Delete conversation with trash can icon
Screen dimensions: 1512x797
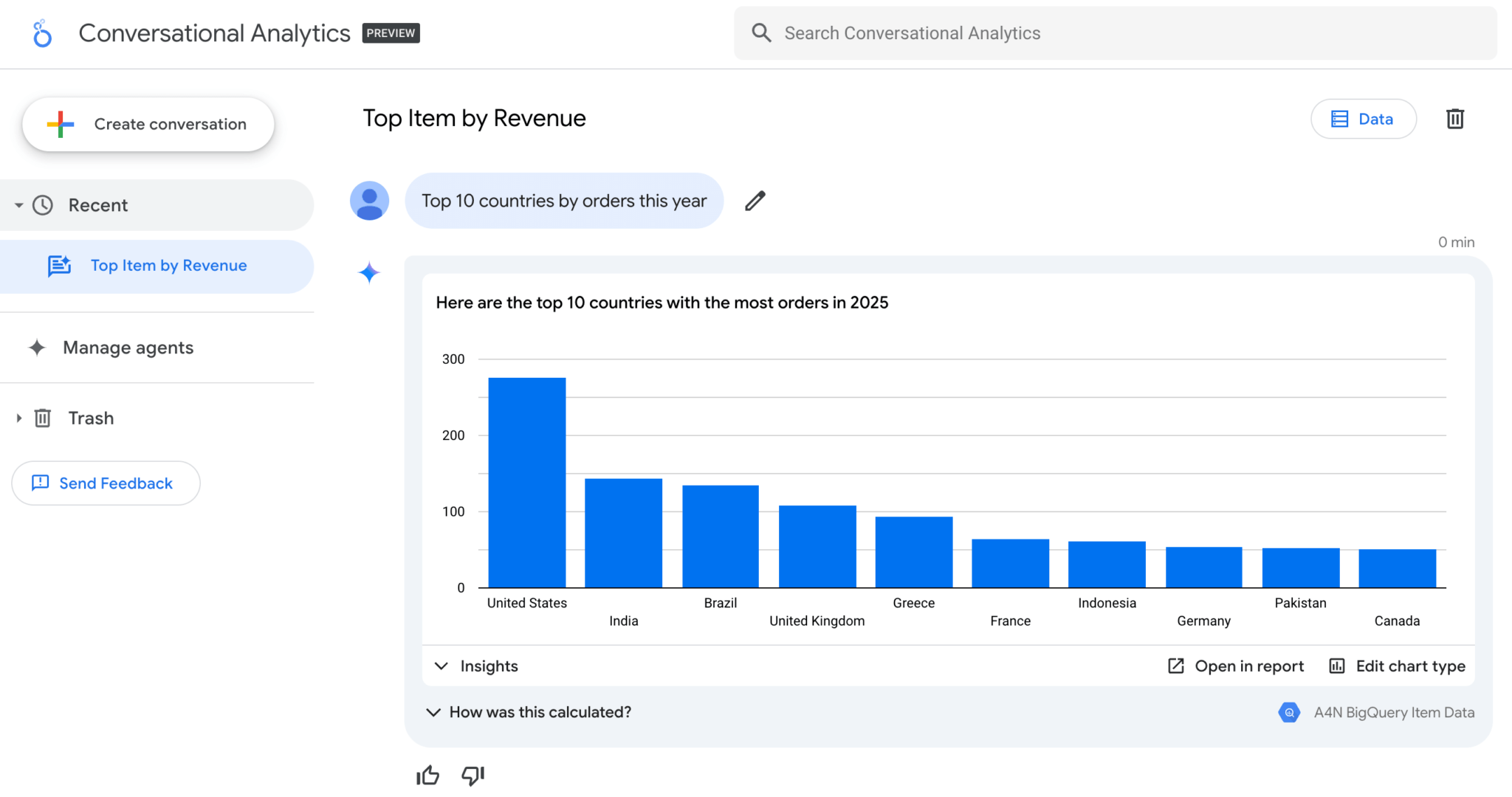(x=1454, y=119)
